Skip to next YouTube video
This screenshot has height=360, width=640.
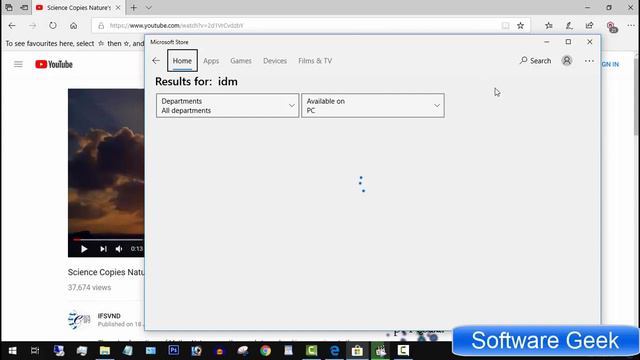[103, 249]
